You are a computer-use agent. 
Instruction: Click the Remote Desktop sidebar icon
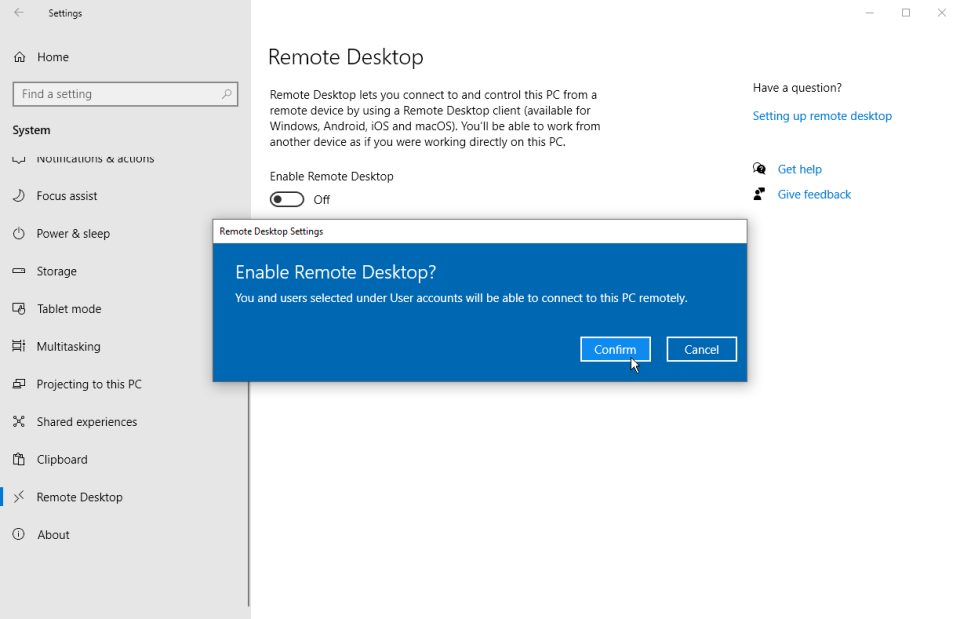point(19,497)
